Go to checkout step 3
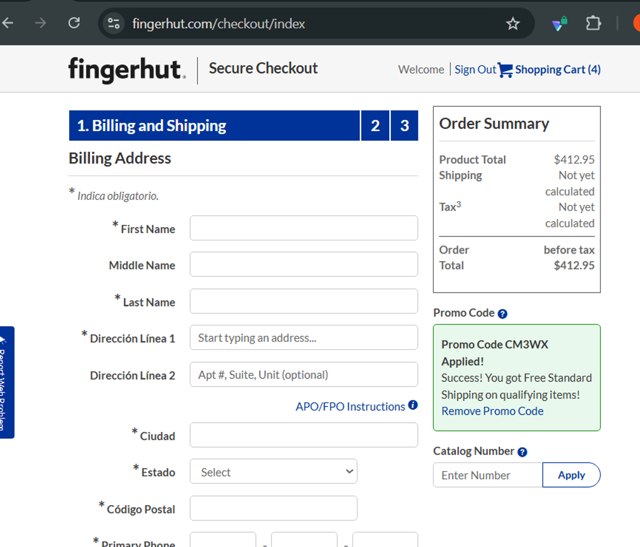The image size is (640, 547). (404, 125)
